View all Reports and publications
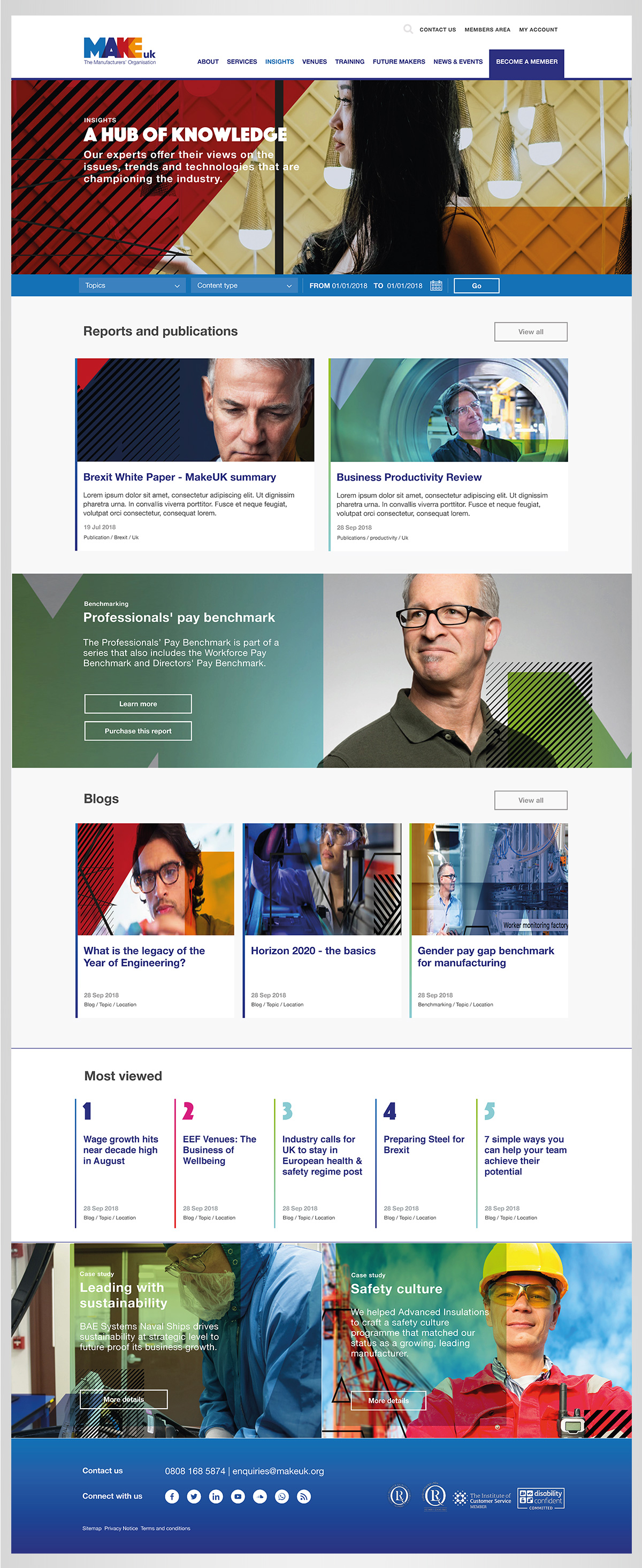The image size is (642, 1568). pos(530,332)
